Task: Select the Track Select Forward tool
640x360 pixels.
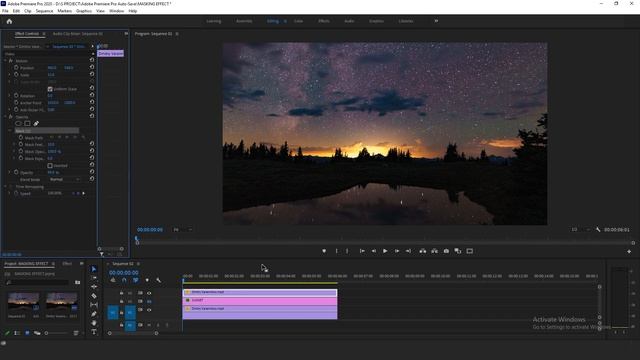Action: pyautogui.click(x=94, y=278)
